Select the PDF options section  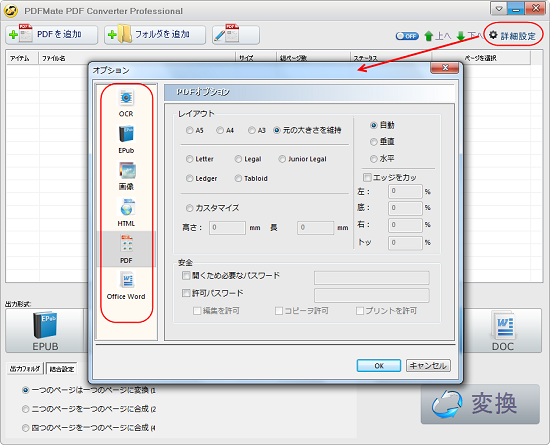[126, 249]
